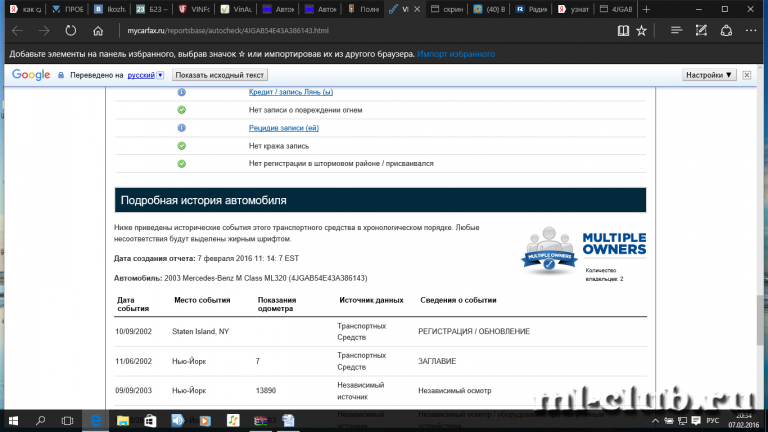
Task: Open Рецидив записи (ей) link
Action: click(284, 128)
